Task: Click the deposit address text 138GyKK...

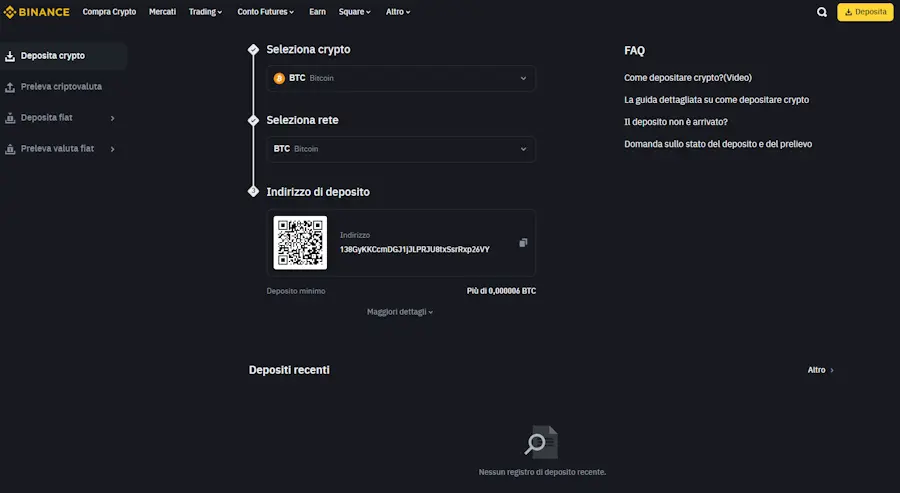Action: coord(414,250)
